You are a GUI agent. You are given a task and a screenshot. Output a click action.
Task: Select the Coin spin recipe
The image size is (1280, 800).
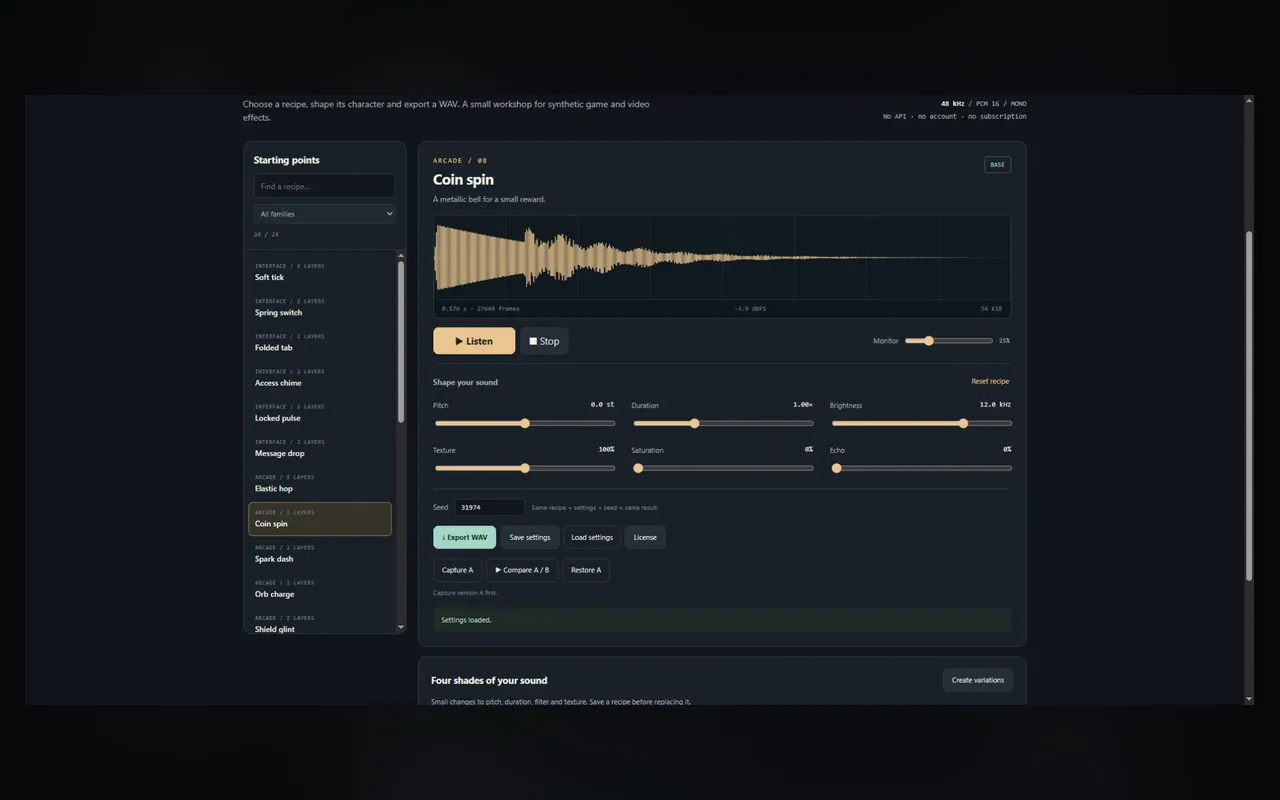point(320,519)
